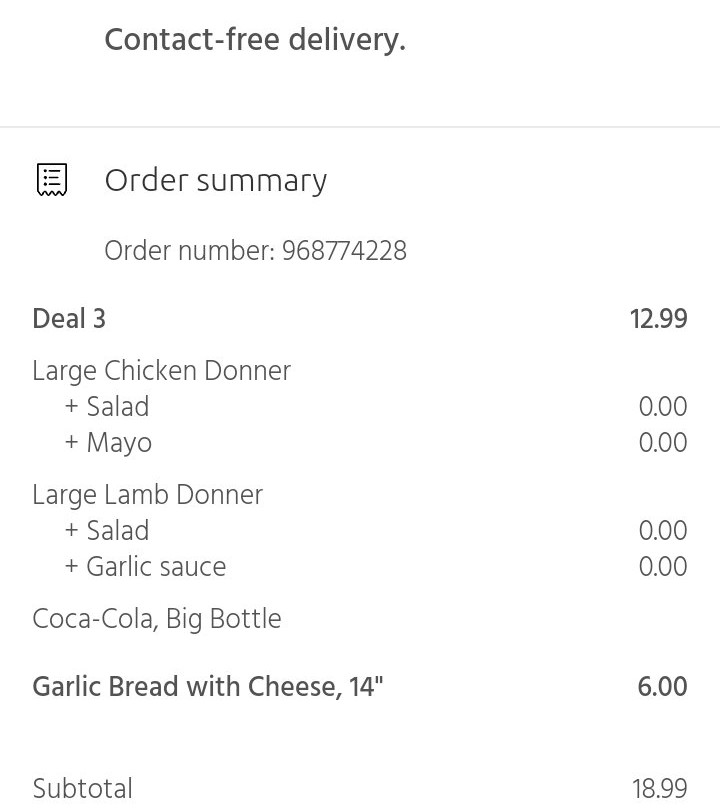Open Garlic Bread with Cheese, 14" item
This screenshot has width=720, height=808.
(x=208, y=687)
